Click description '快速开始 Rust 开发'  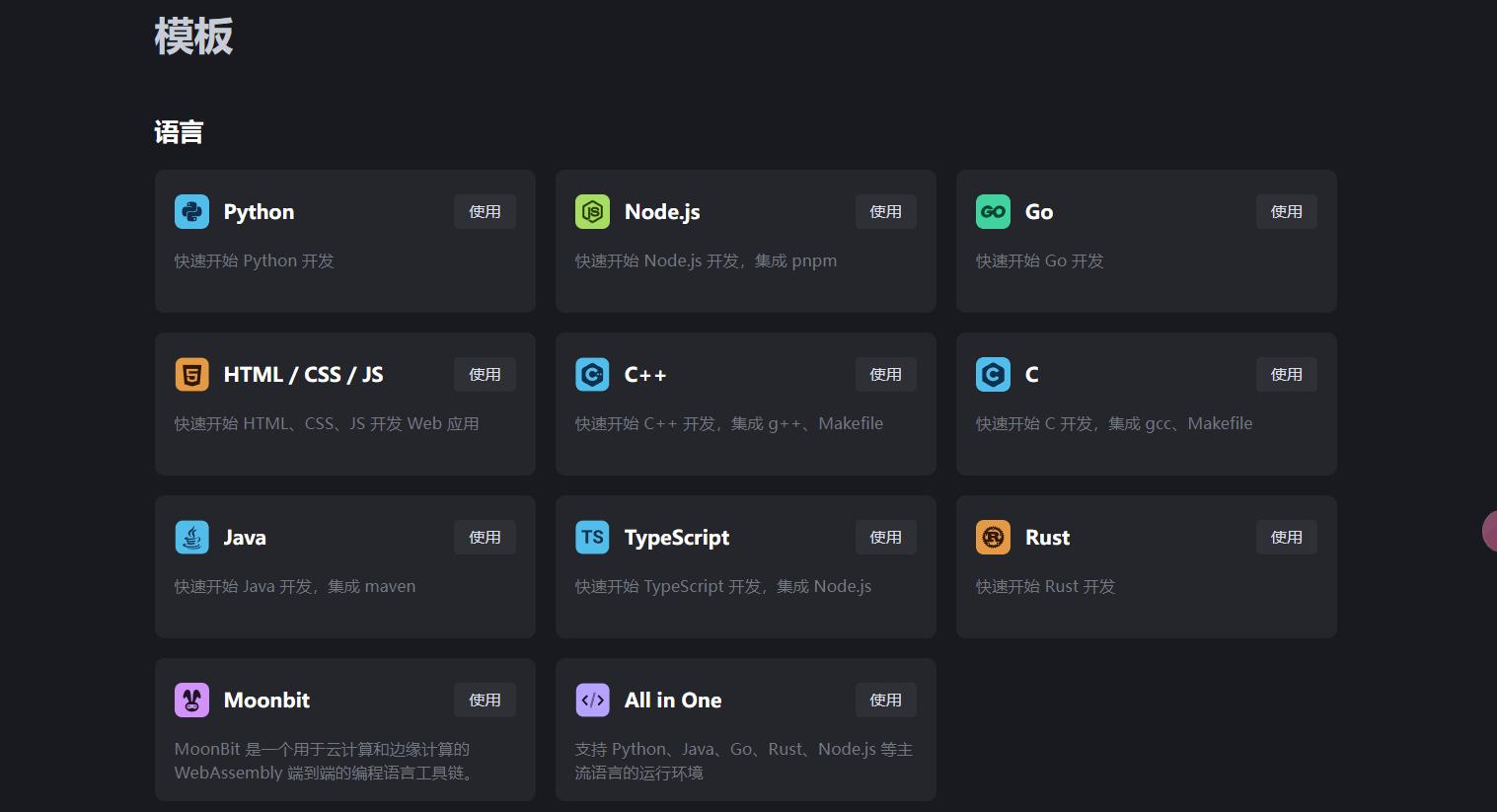click(x=1045, y=586)
